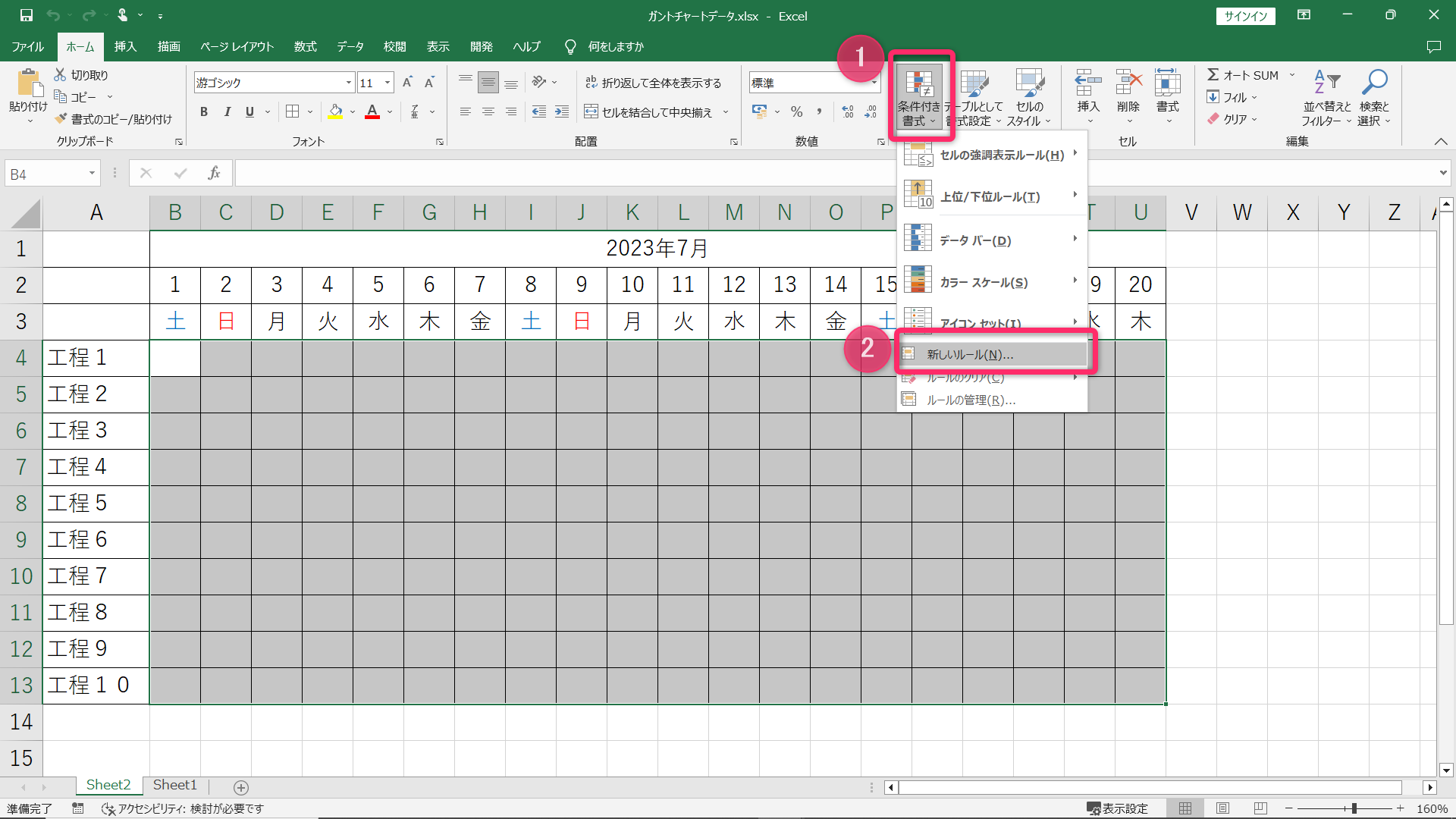The image size is (1456, 819).
Task: Click the Format Painter (書式のコピー) icon
Action: tap(61, 119)
